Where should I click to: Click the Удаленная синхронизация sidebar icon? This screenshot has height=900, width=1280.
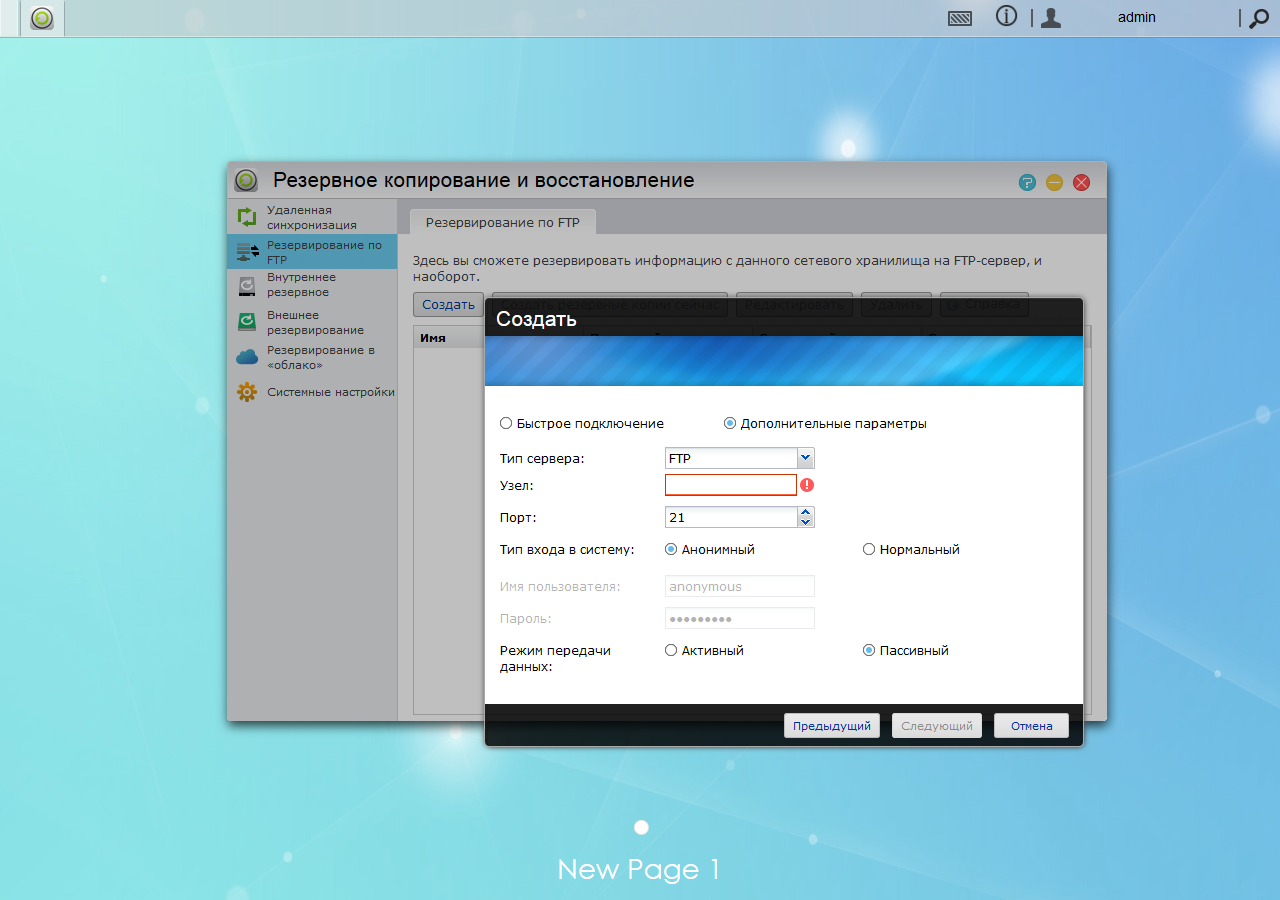coord(247,217)
